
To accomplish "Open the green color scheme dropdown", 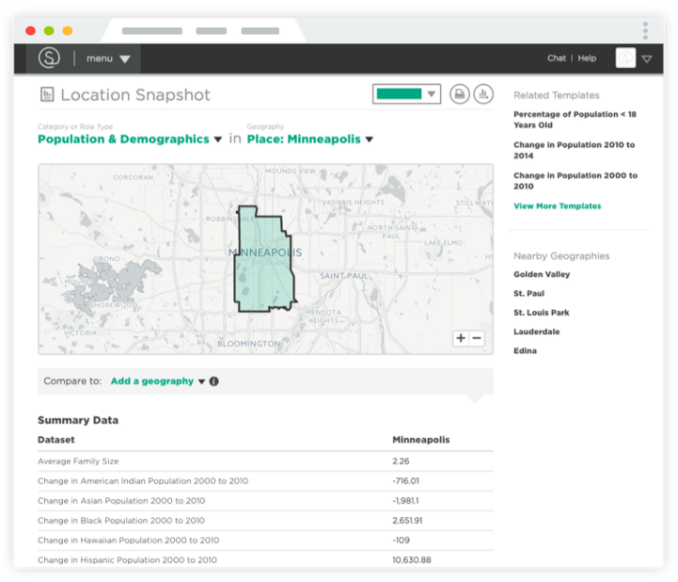I will pyautogui.click(x=406, y=94).
